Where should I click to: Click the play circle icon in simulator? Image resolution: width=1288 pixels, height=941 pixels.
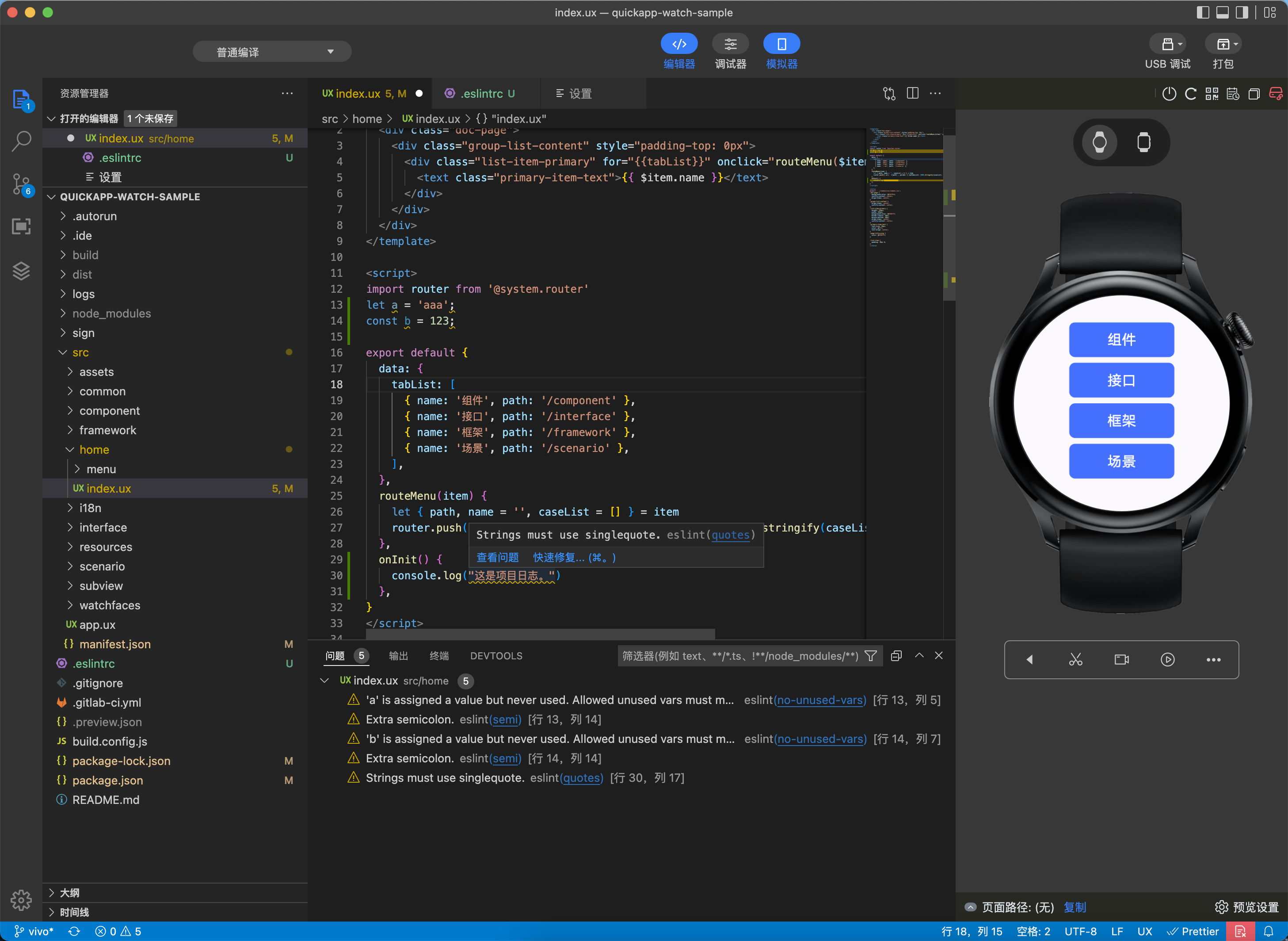(x=1167, y=660)
